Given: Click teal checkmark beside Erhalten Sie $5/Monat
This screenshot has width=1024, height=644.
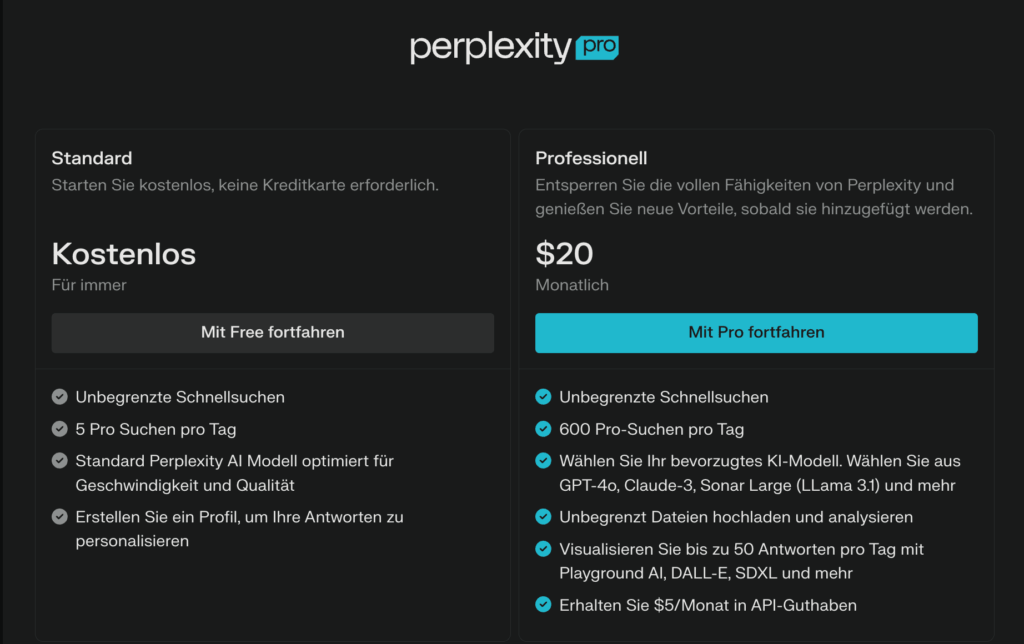Looking at the screenshot, I should [x=543, y=605].
